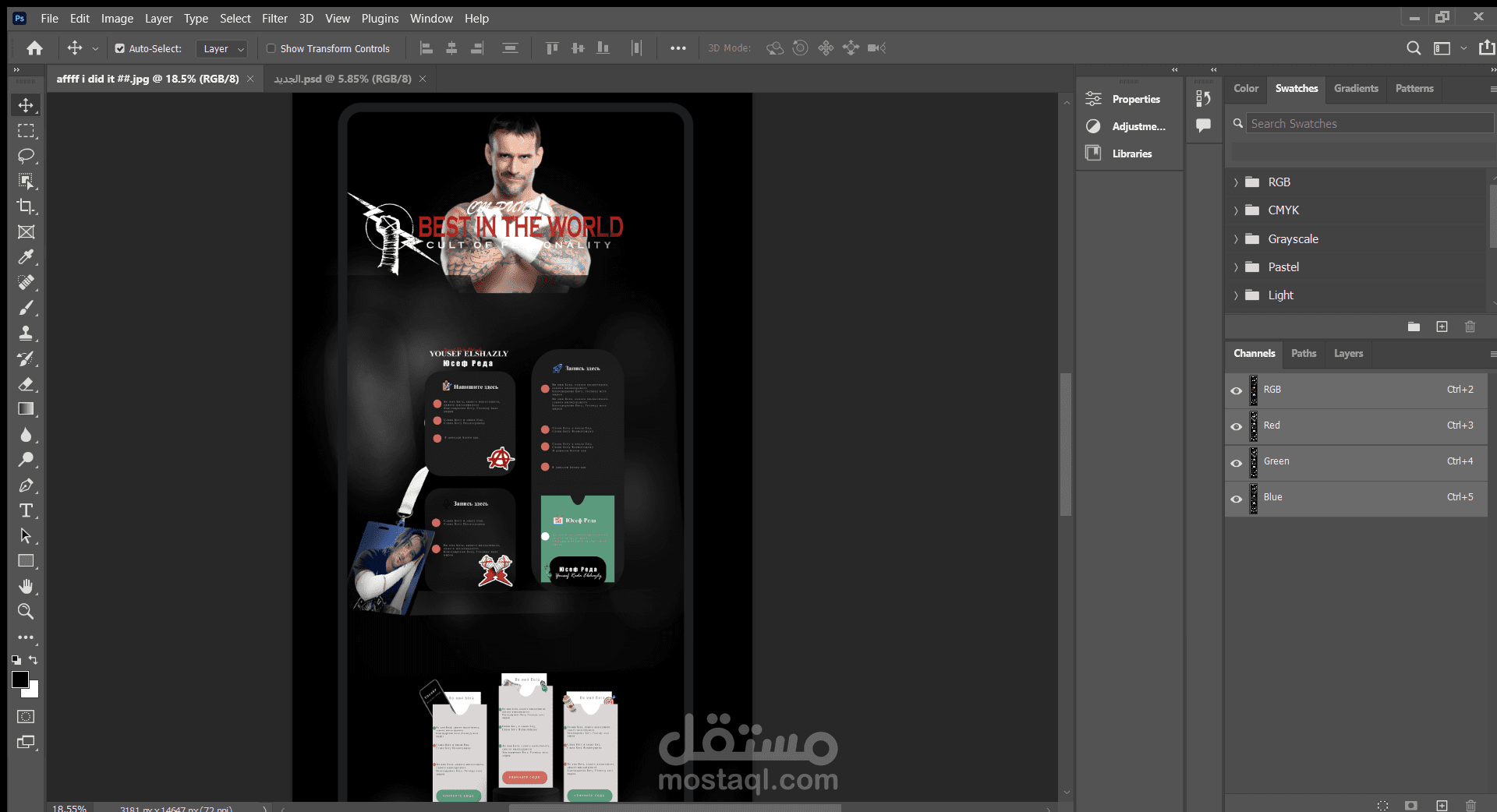Toggle Quick Mask mode
This screenshot has width=1497, height=812.
click(26, 716)
